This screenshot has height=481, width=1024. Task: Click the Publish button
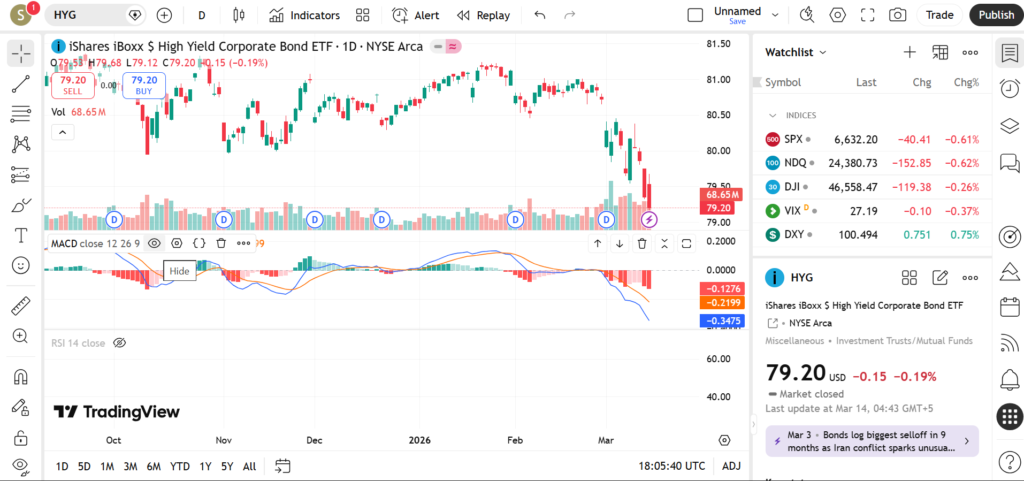point(995,15)
